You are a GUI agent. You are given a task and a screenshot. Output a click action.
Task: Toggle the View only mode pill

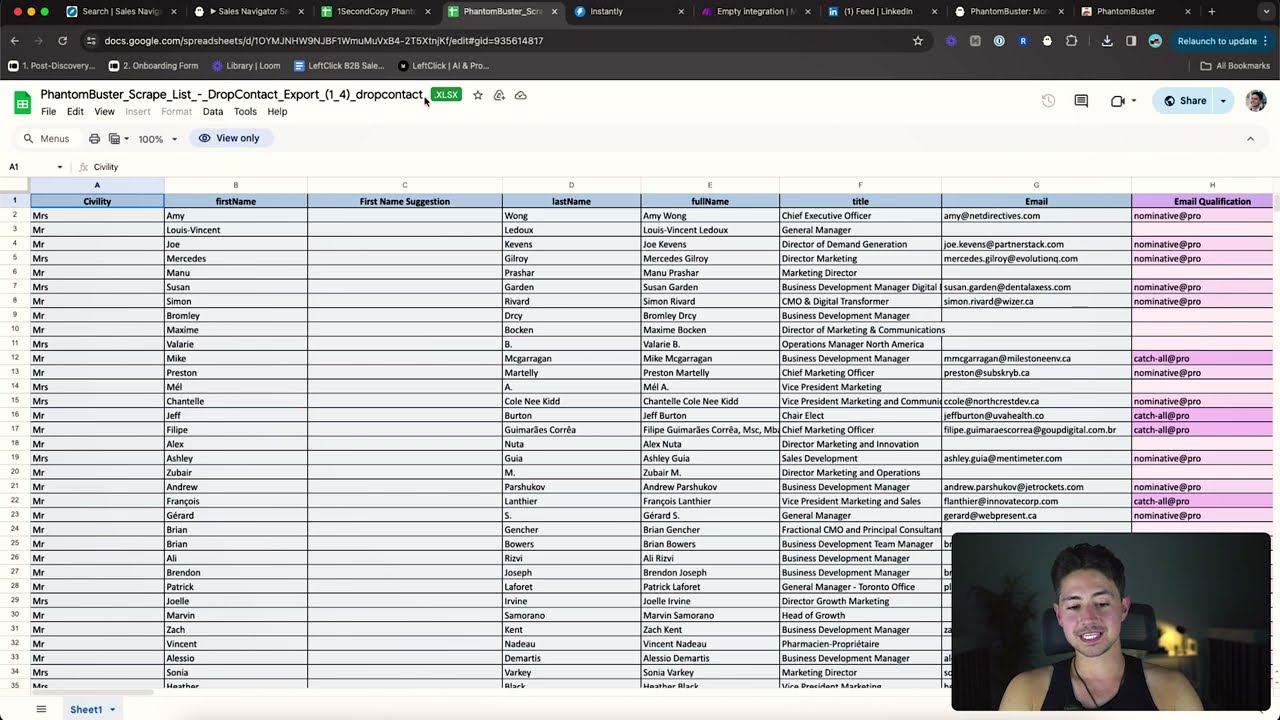(229, 138)
